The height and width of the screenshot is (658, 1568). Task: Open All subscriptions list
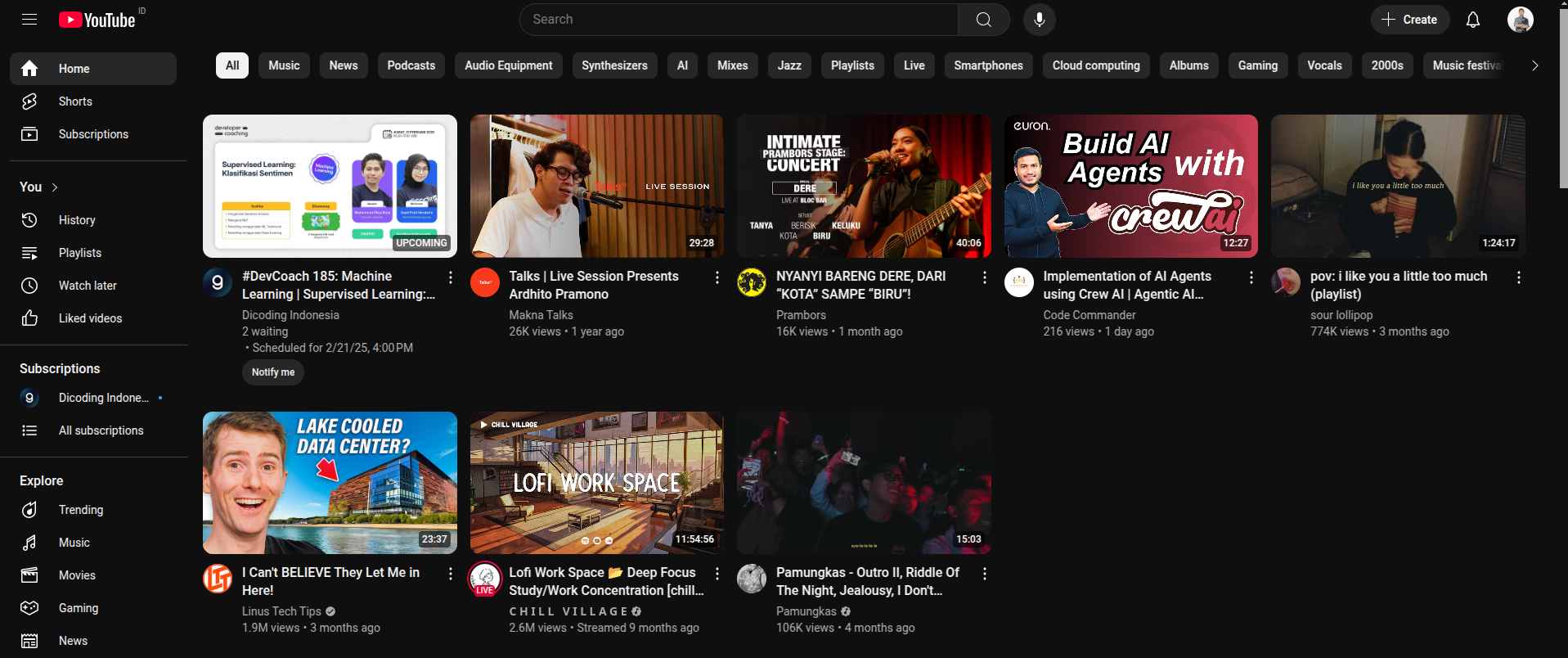pyautogui.click(x=93, y=430)
